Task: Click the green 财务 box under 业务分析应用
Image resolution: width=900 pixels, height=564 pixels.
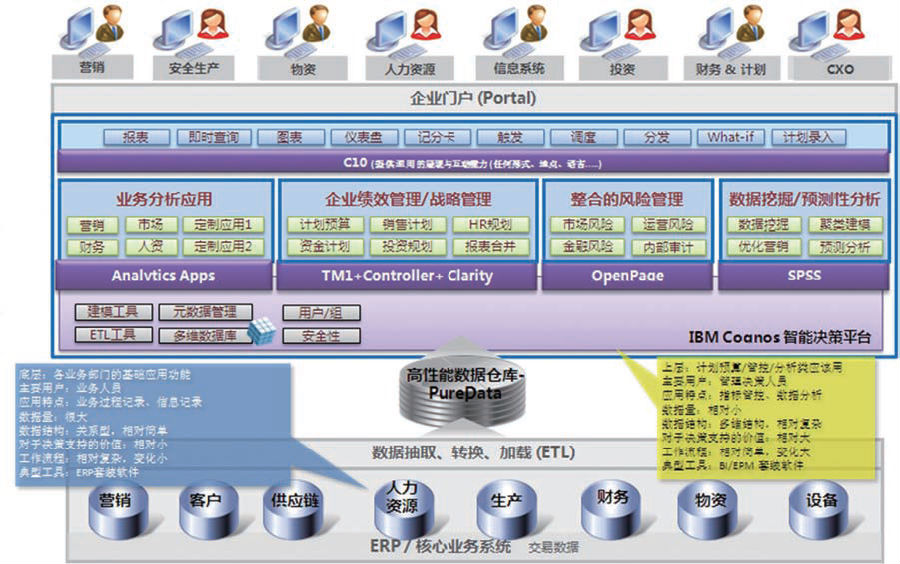Action: tap(92, 247)
